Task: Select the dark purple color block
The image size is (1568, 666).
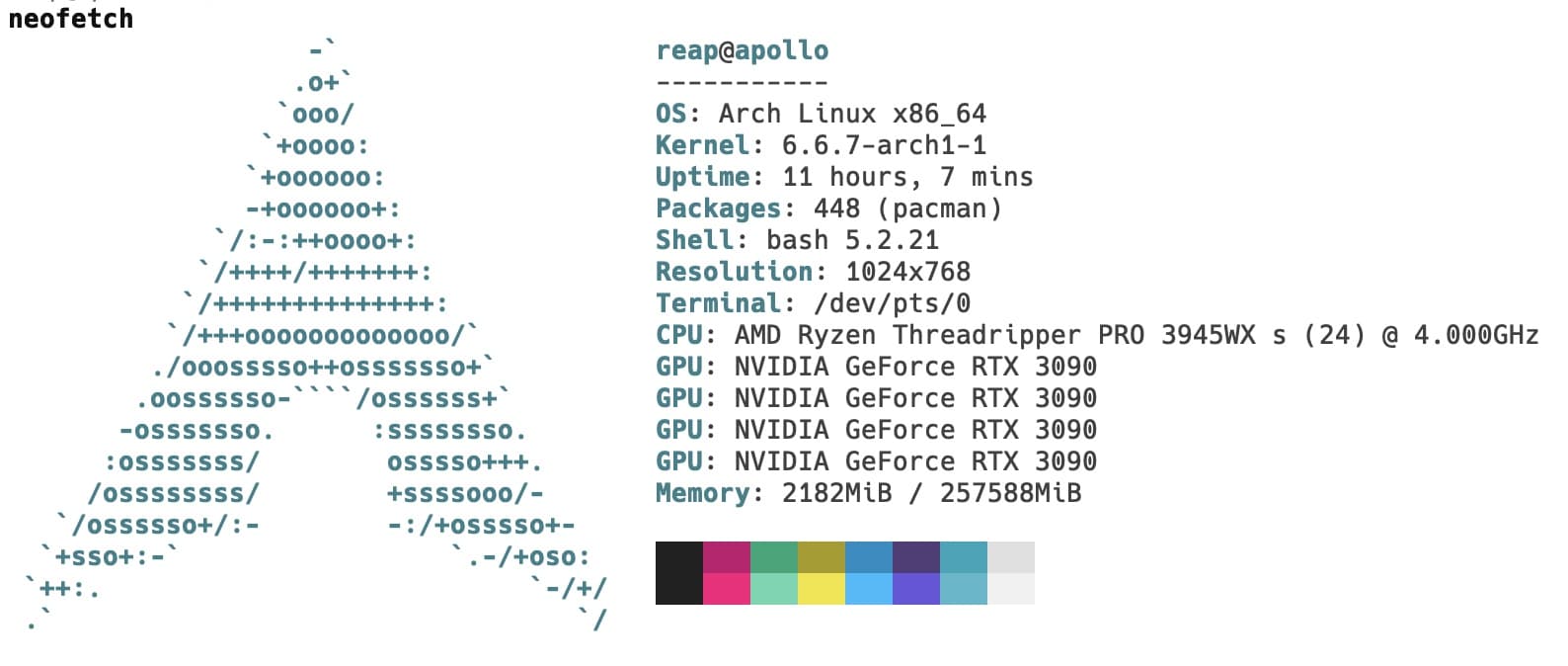Action: click(916, 557)
